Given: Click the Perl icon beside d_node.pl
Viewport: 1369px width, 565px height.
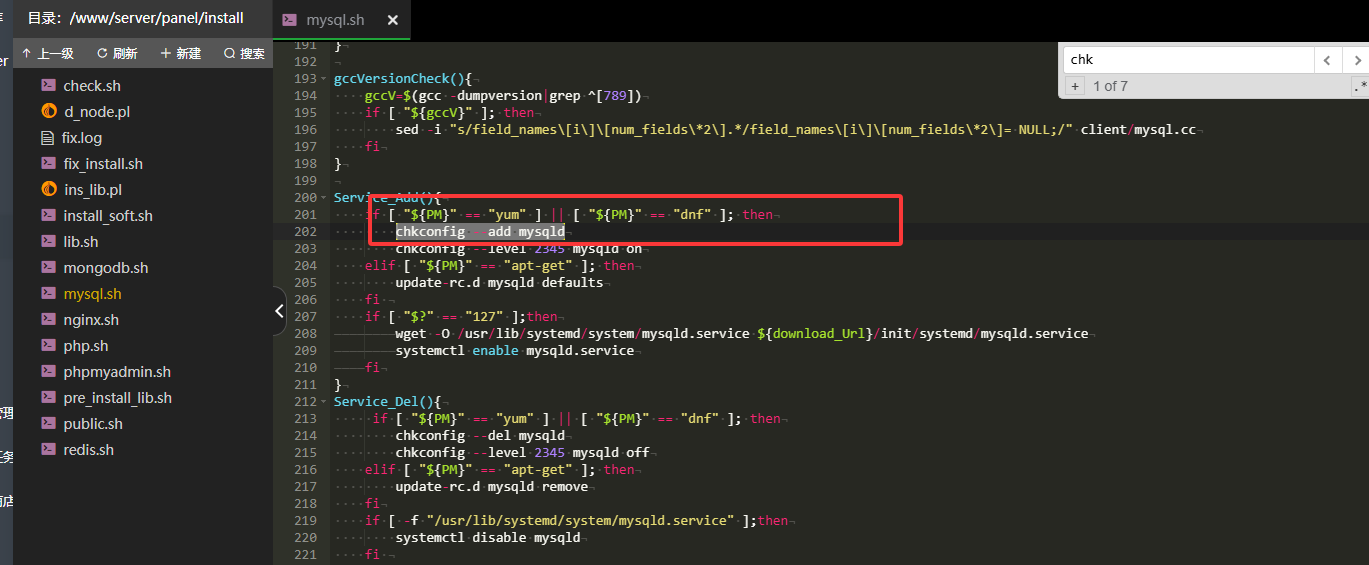Looking at the screenshot, I should point(49,112).
